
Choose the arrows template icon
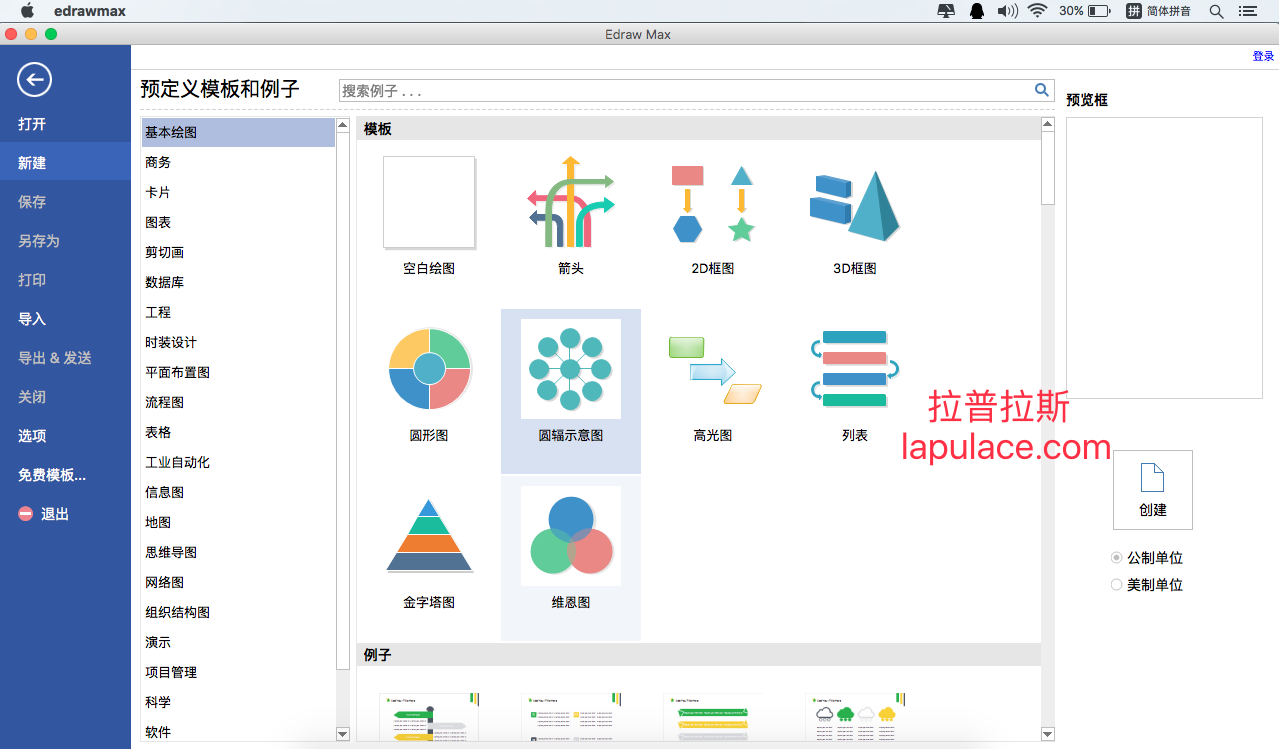coord(571,202)
